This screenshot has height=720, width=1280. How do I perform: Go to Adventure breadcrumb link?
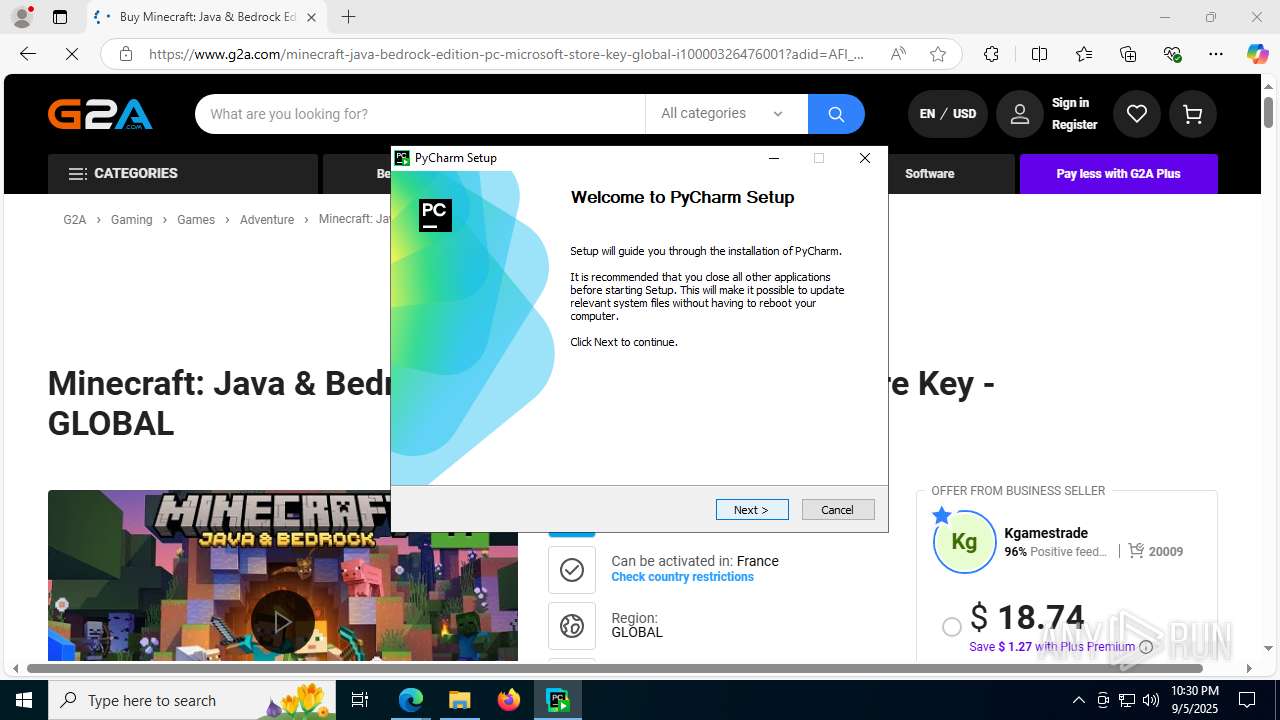tap(267, 220)
